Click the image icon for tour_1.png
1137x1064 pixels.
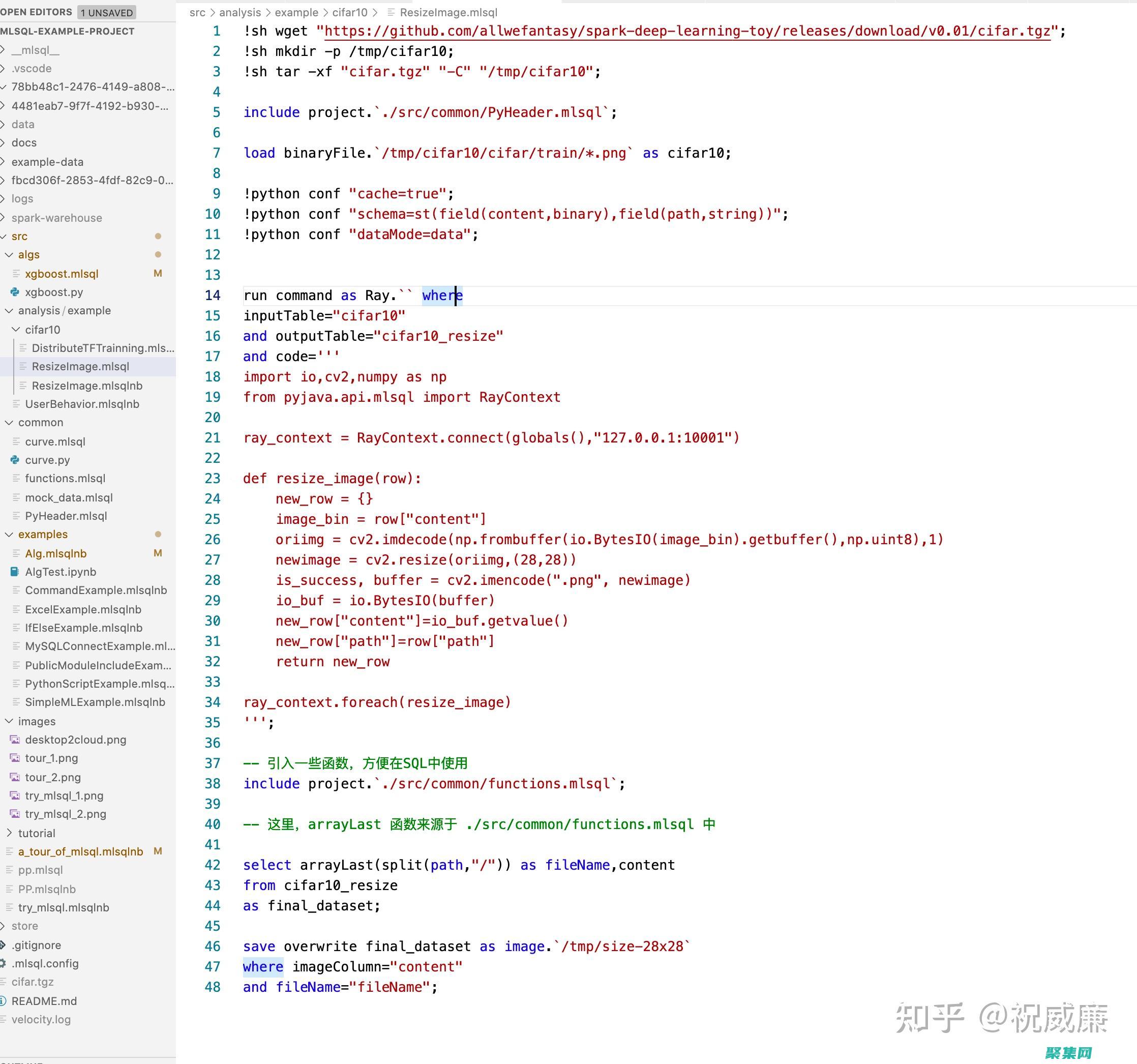(x=15, y=758)
